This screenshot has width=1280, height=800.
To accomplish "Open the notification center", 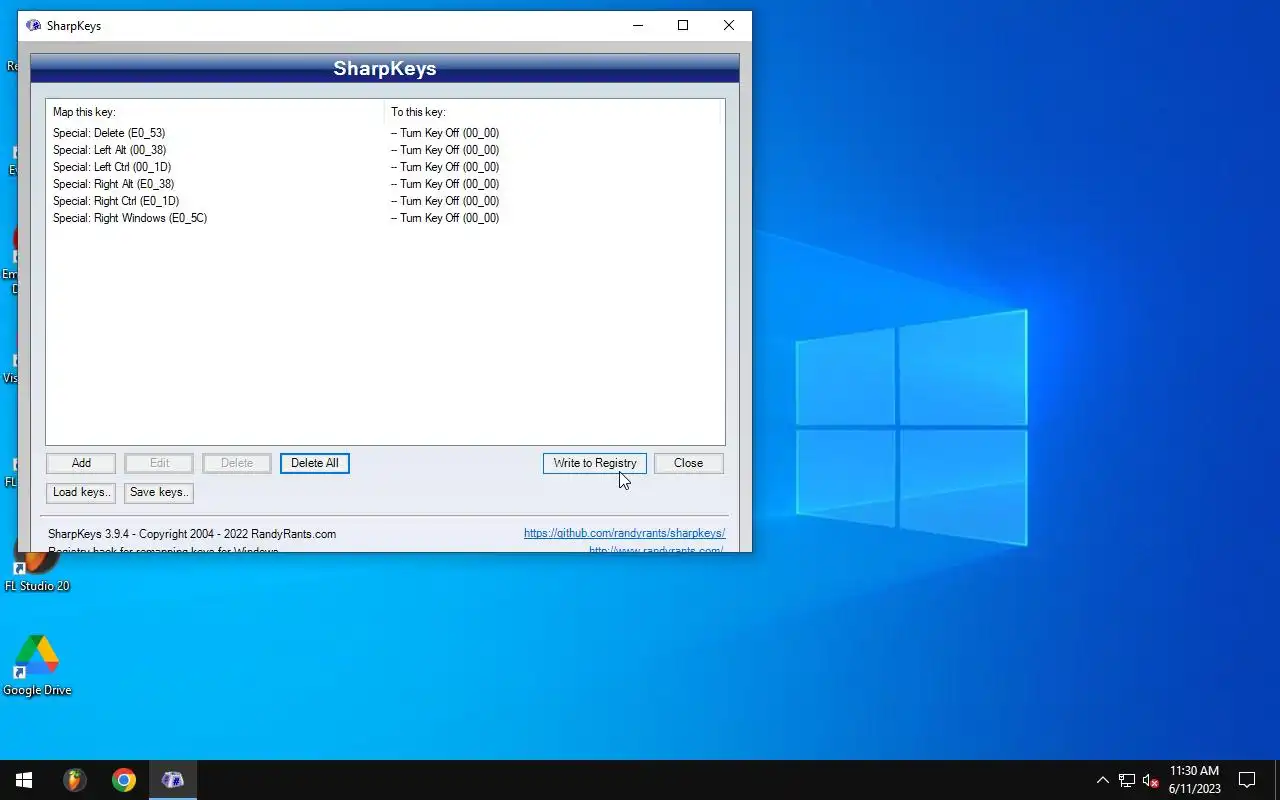I will (x=1247, y=780).
